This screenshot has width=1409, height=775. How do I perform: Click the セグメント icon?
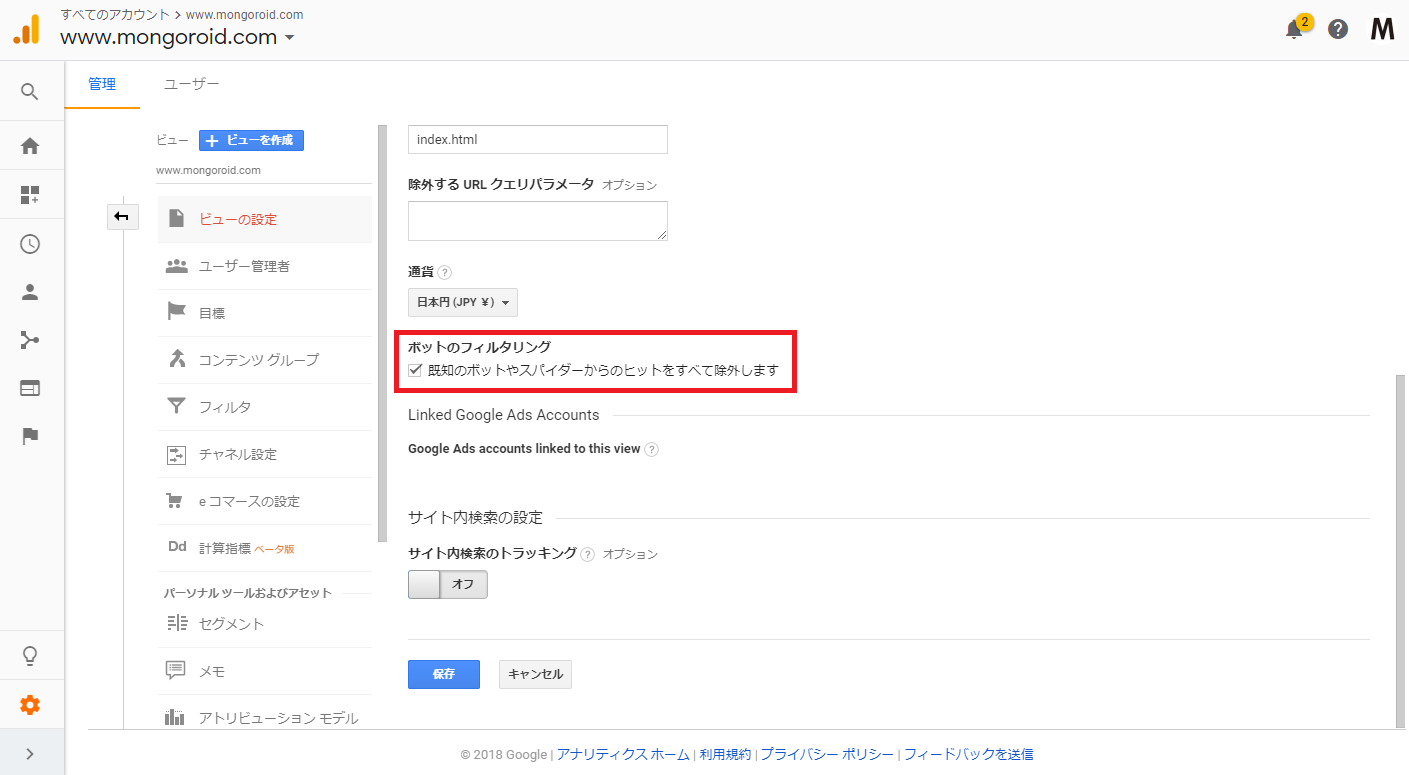click(x=177, y=623)
